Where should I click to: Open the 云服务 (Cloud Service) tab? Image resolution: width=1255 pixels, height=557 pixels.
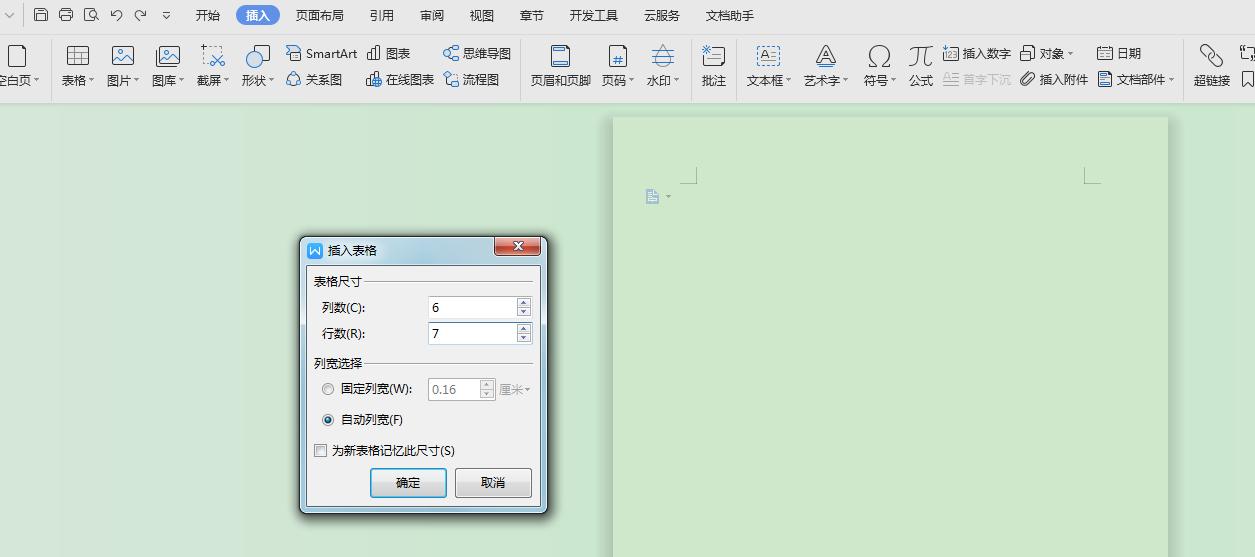(x=662, y=15)
